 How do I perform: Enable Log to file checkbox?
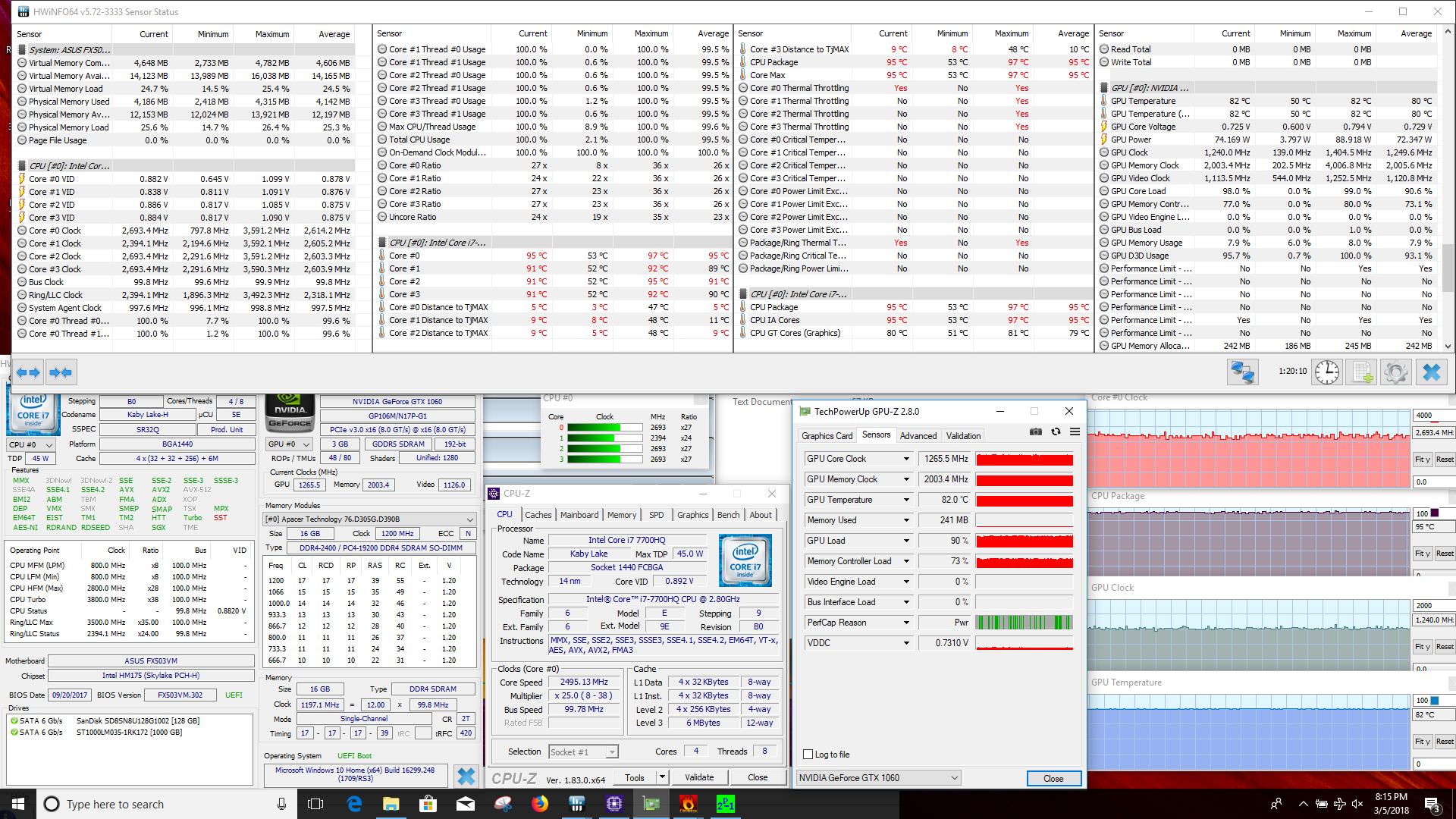click(808, 755)
